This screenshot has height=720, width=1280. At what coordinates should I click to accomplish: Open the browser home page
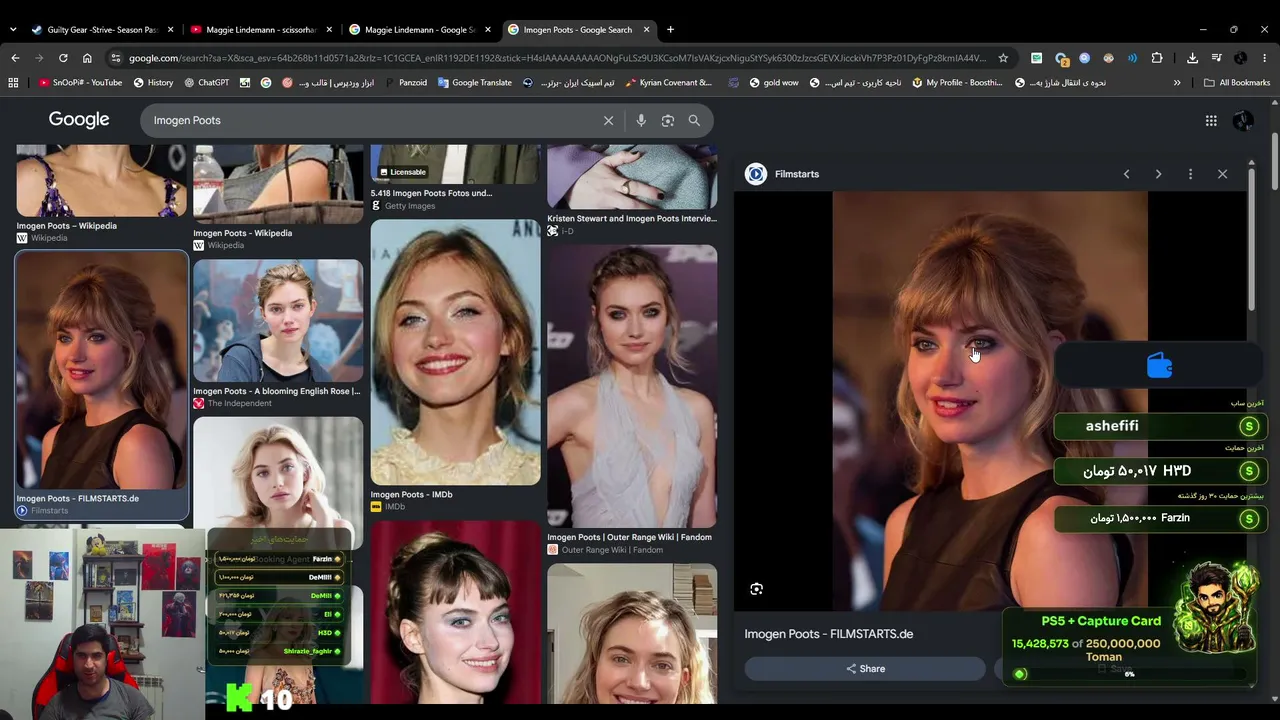click(x=87, y=58)
